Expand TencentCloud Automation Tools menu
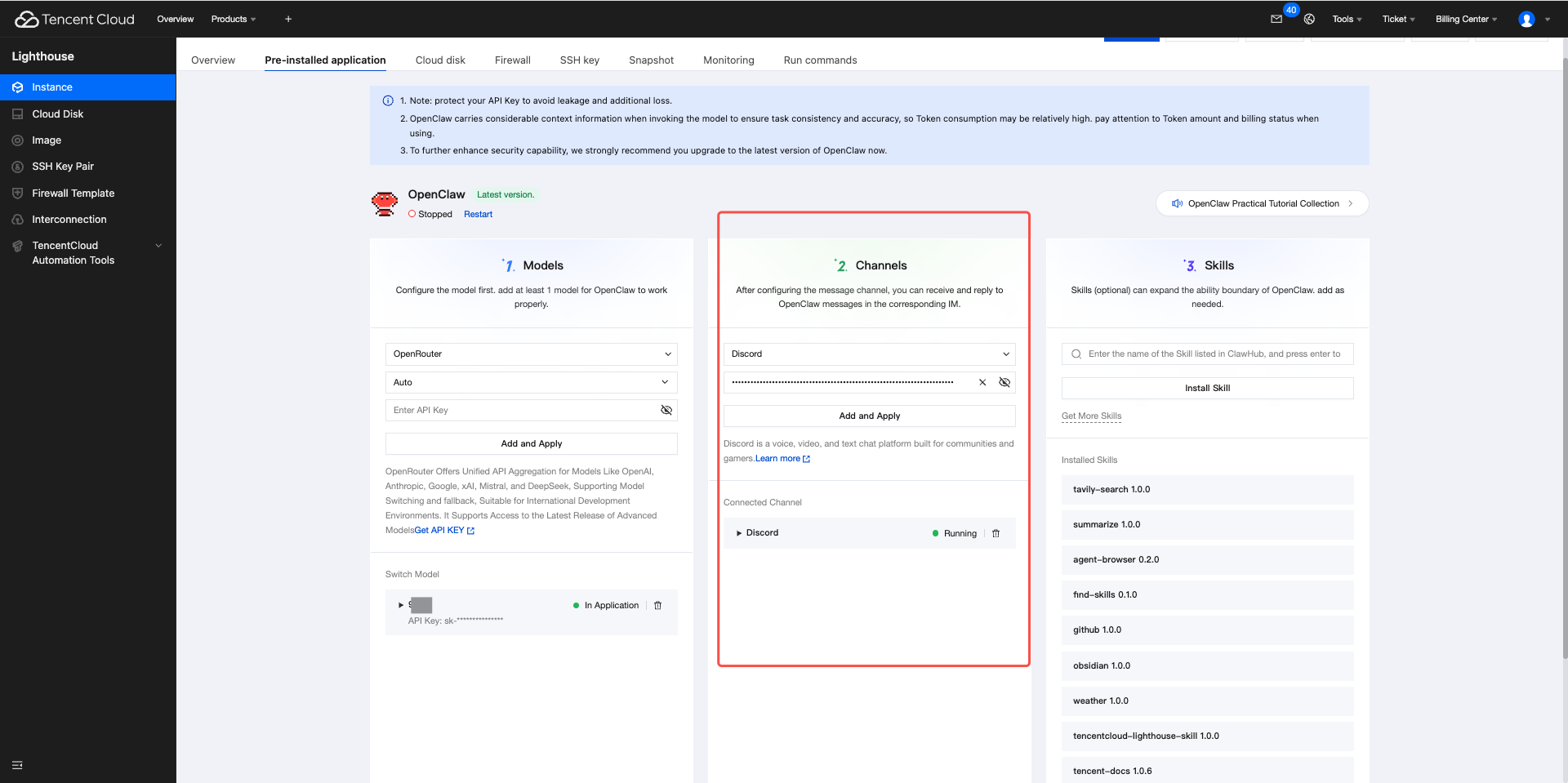1568x783 pixels. [x=158, y=246]
